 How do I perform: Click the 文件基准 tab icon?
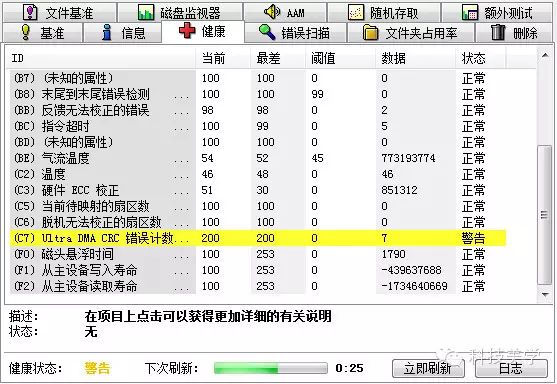(30, 12)
